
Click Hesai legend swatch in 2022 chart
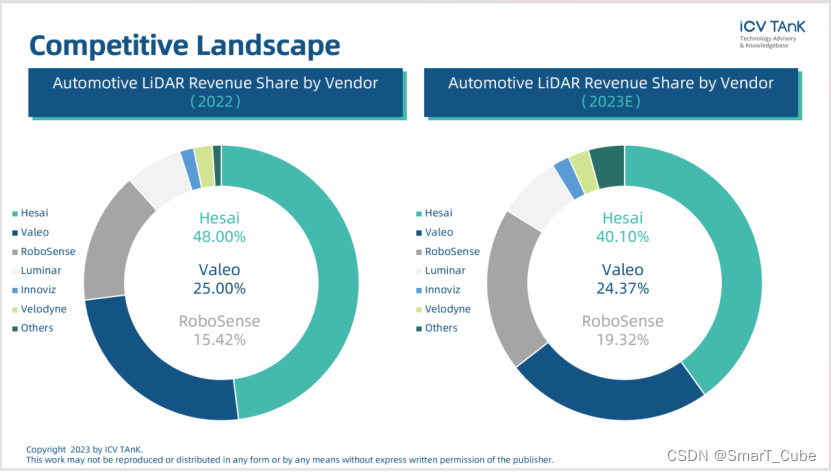(x=15, y=214)
